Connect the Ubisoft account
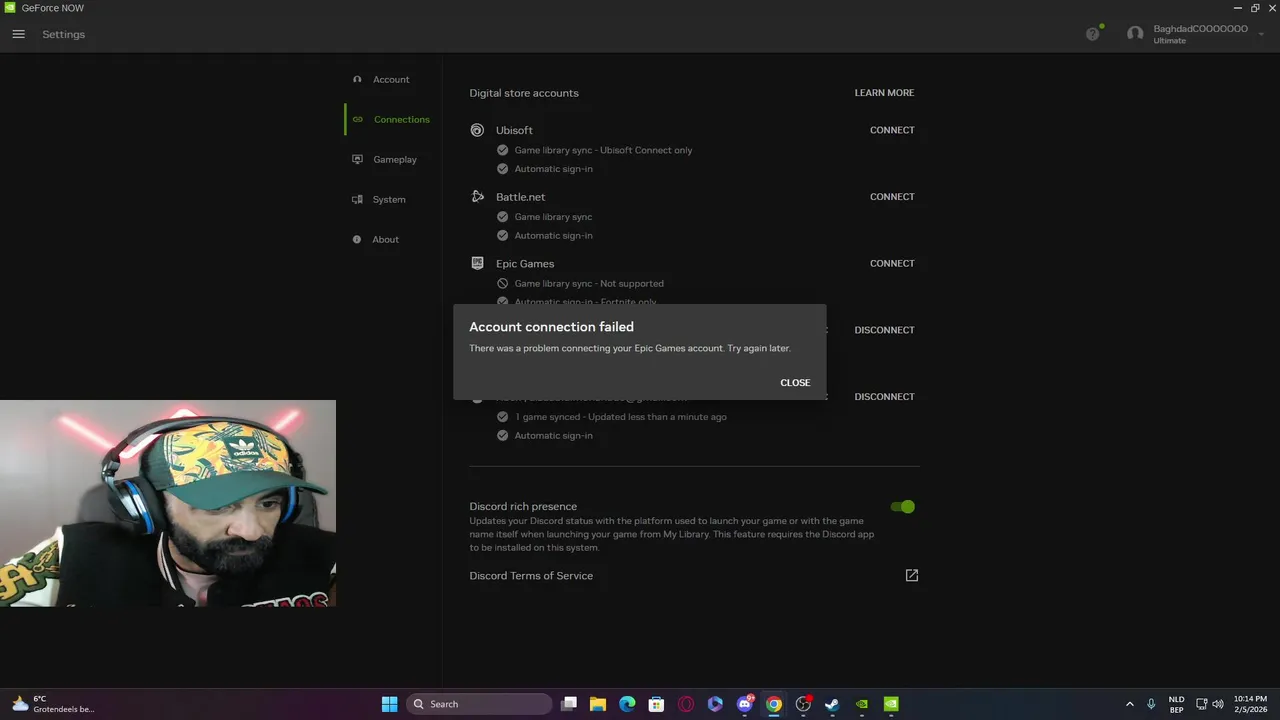The image size is (1280, 720). click(892, 130)
